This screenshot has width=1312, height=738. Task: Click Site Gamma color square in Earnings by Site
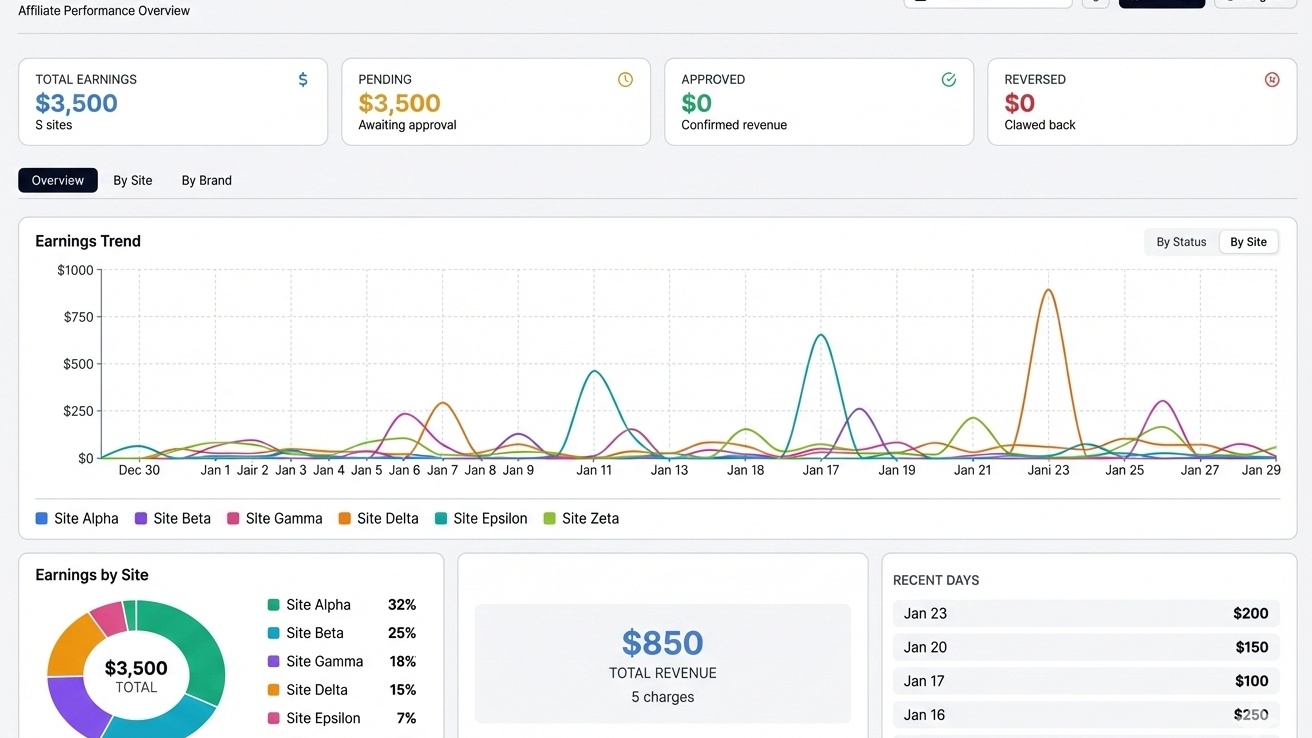(x=273, y=661)
